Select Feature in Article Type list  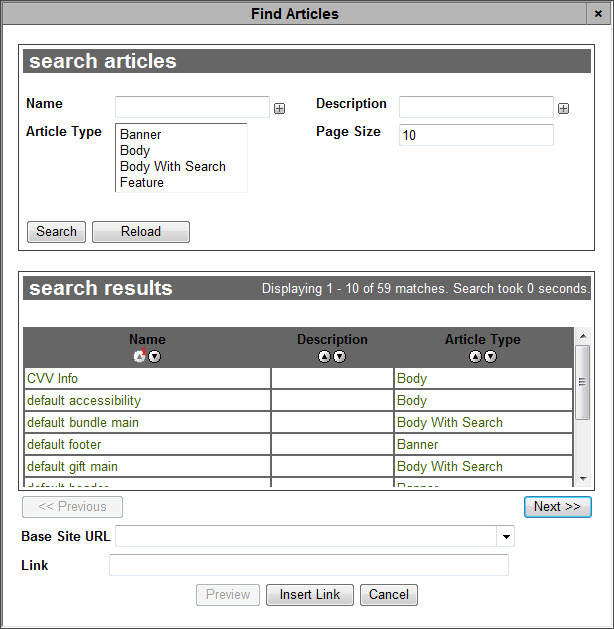click(x=142, y=183)
